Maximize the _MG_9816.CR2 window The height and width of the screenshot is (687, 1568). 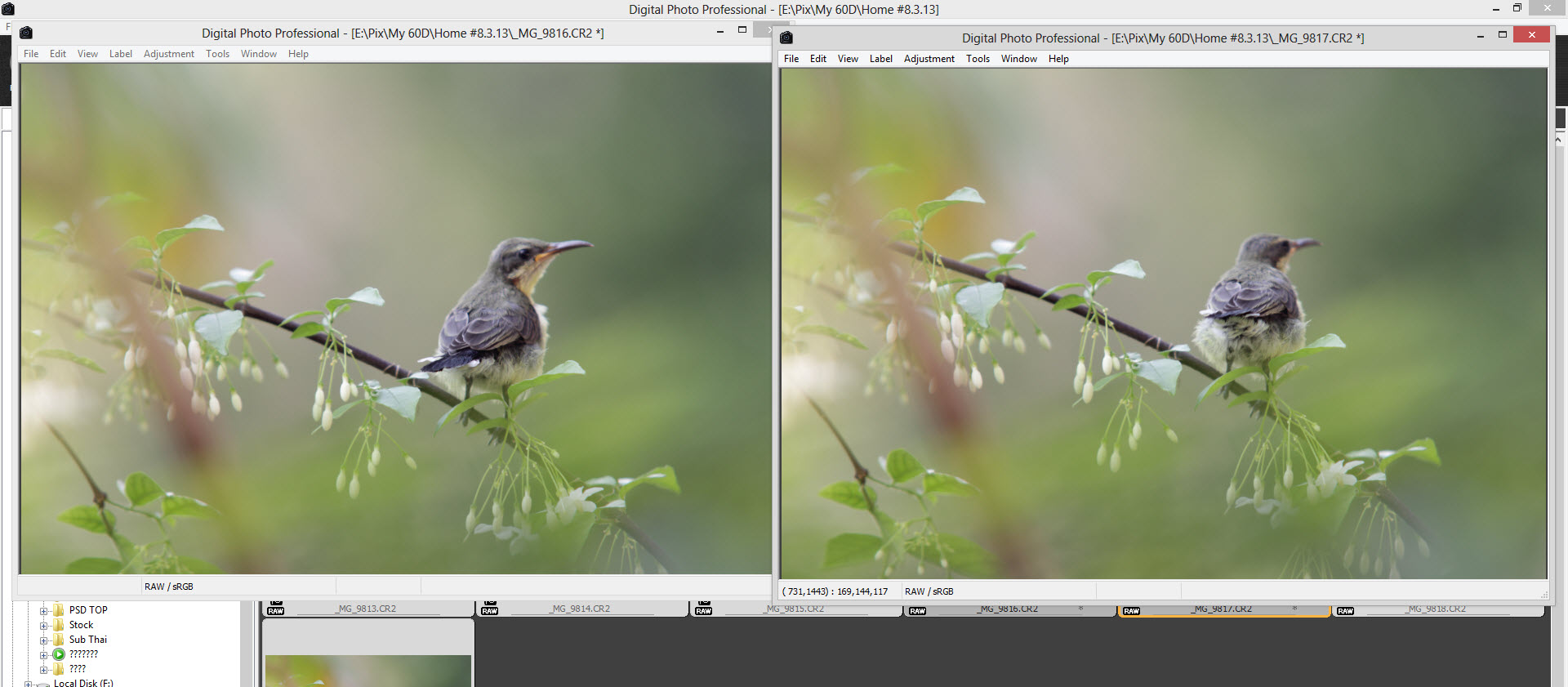742,30
